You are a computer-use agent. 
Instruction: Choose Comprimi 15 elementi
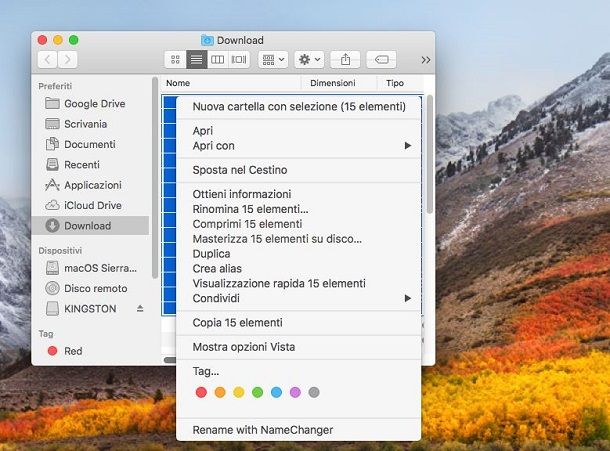coord(298,224)
